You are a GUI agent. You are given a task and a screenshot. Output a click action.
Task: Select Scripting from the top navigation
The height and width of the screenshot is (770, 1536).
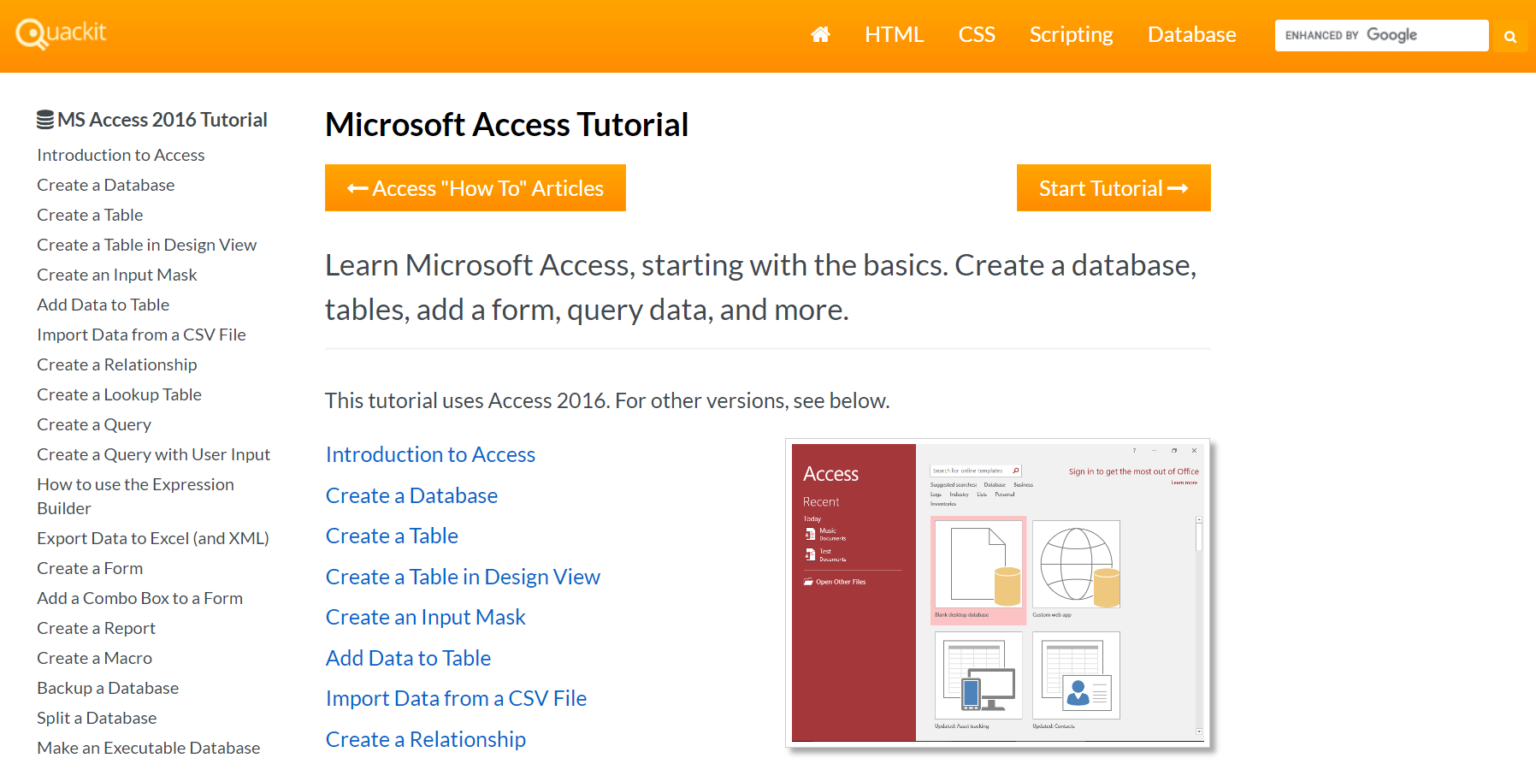[1070, 34]
